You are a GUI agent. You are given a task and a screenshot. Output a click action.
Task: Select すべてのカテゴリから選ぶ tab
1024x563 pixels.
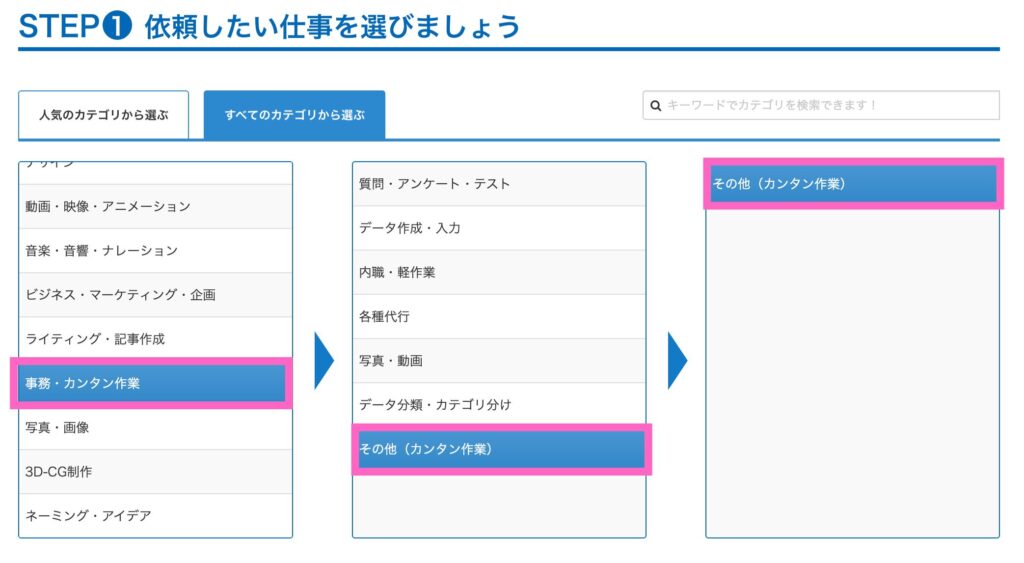[x=294, y=115]
